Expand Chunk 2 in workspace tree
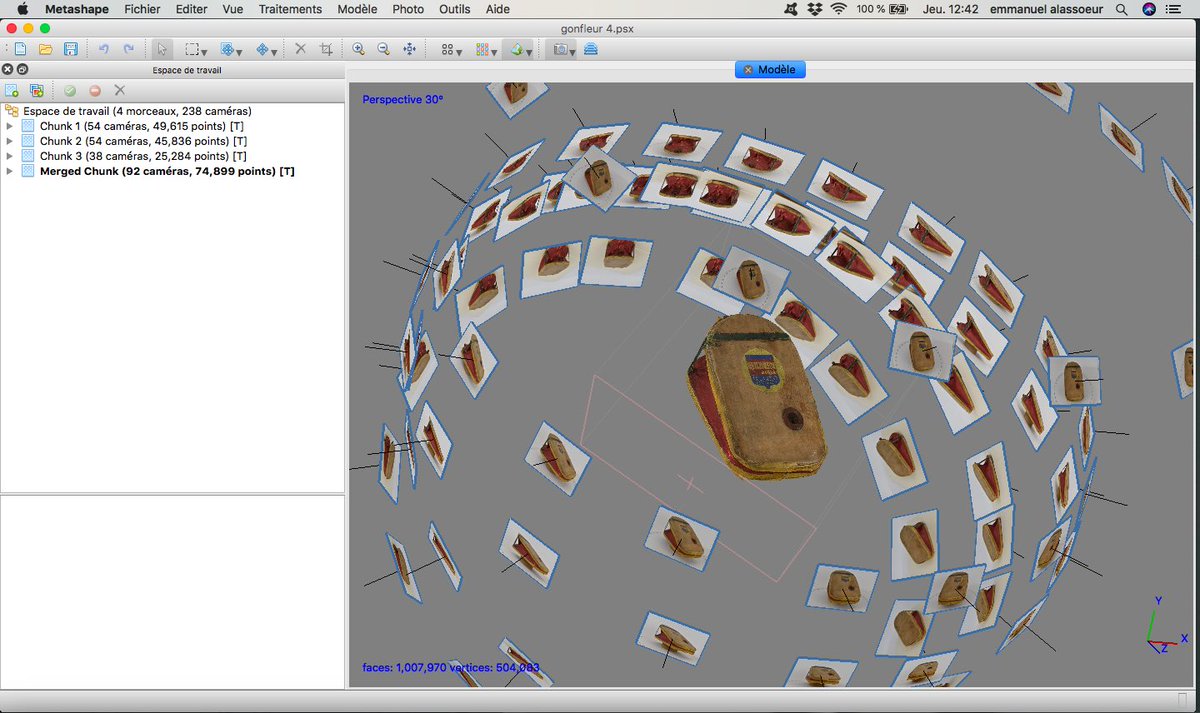1200x713 pixels. (10, 141)
